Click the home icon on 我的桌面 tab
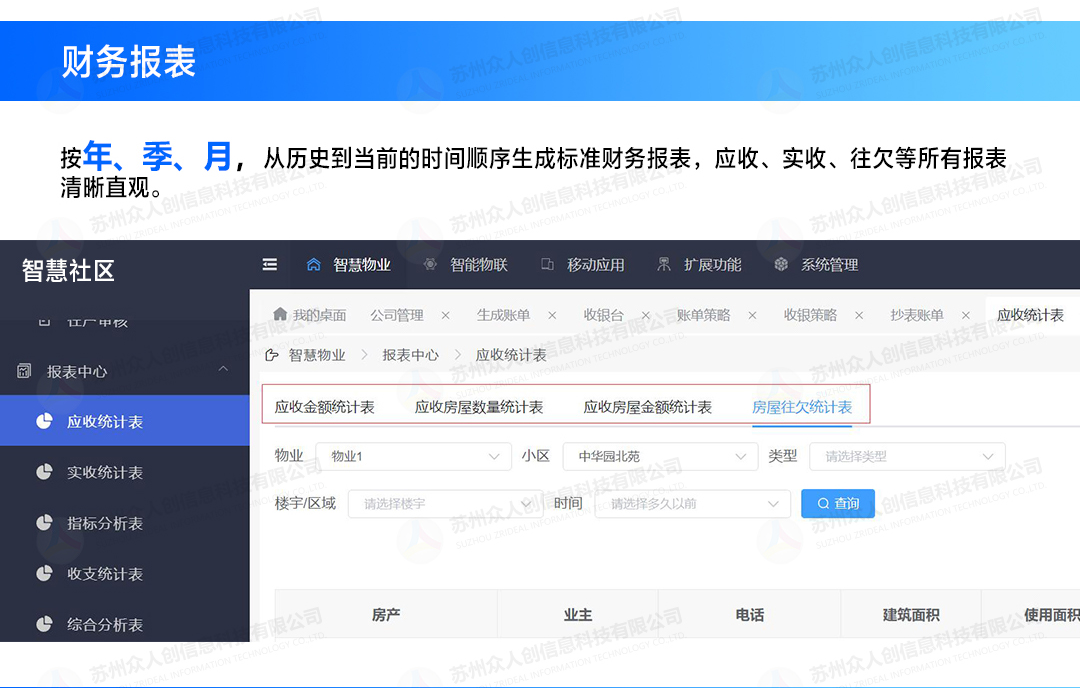 coord(280,315)
